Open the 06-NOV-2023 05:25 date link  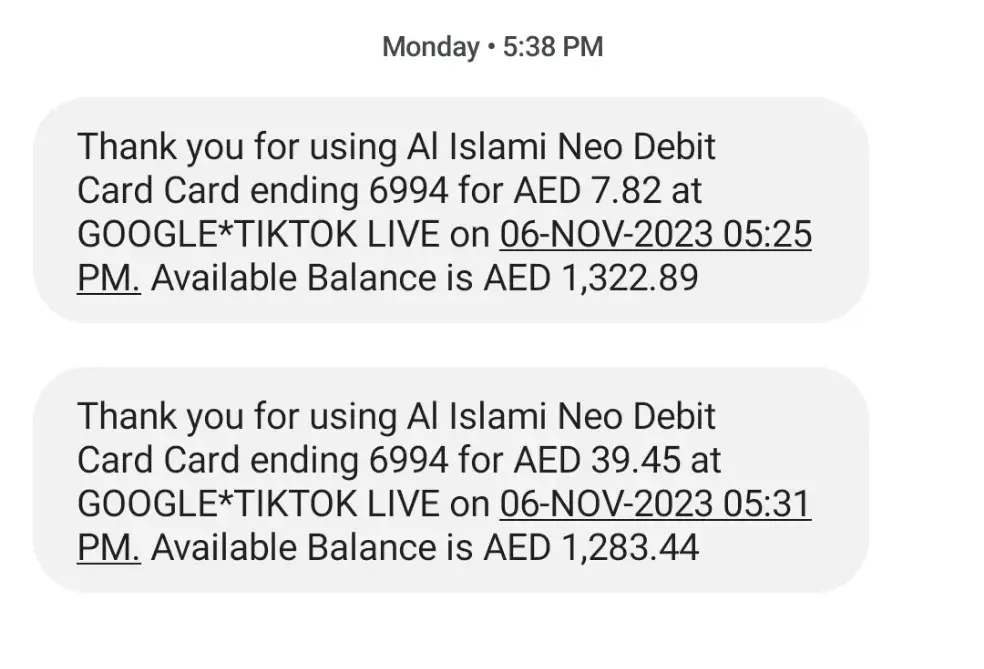click(655, 235)
